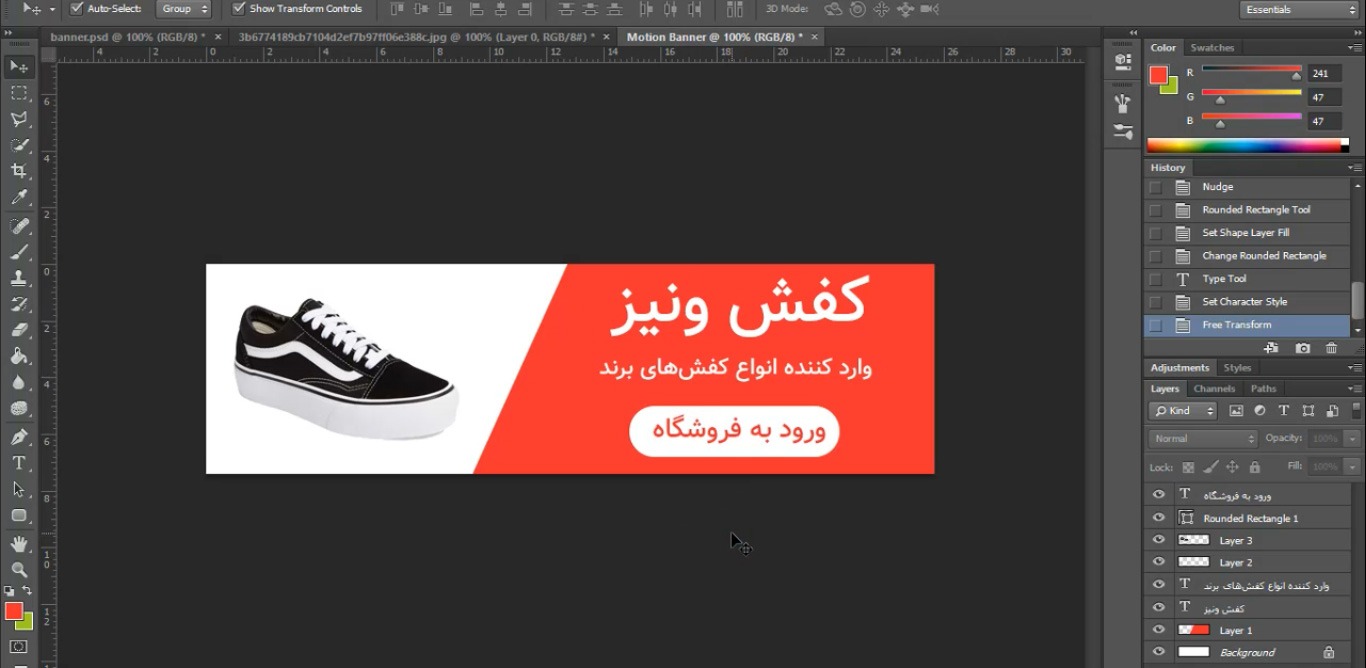Select the Crop tool
Viewport: 1366px width, 668px height.
(18, 171)
